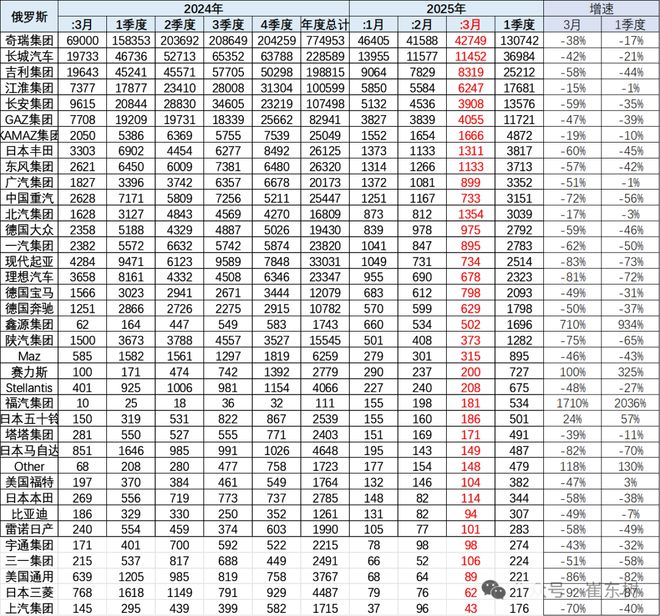The height and width of the screenshot is (616, 660).
Task: Click red value 8319
Action: coord(470,72)
